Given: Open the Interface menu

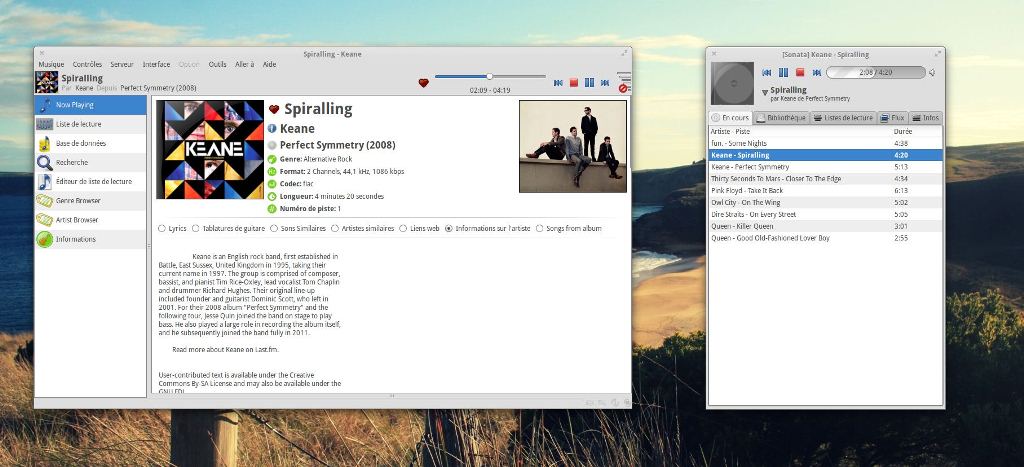Looking at the screenshot, I should (156, 65).
